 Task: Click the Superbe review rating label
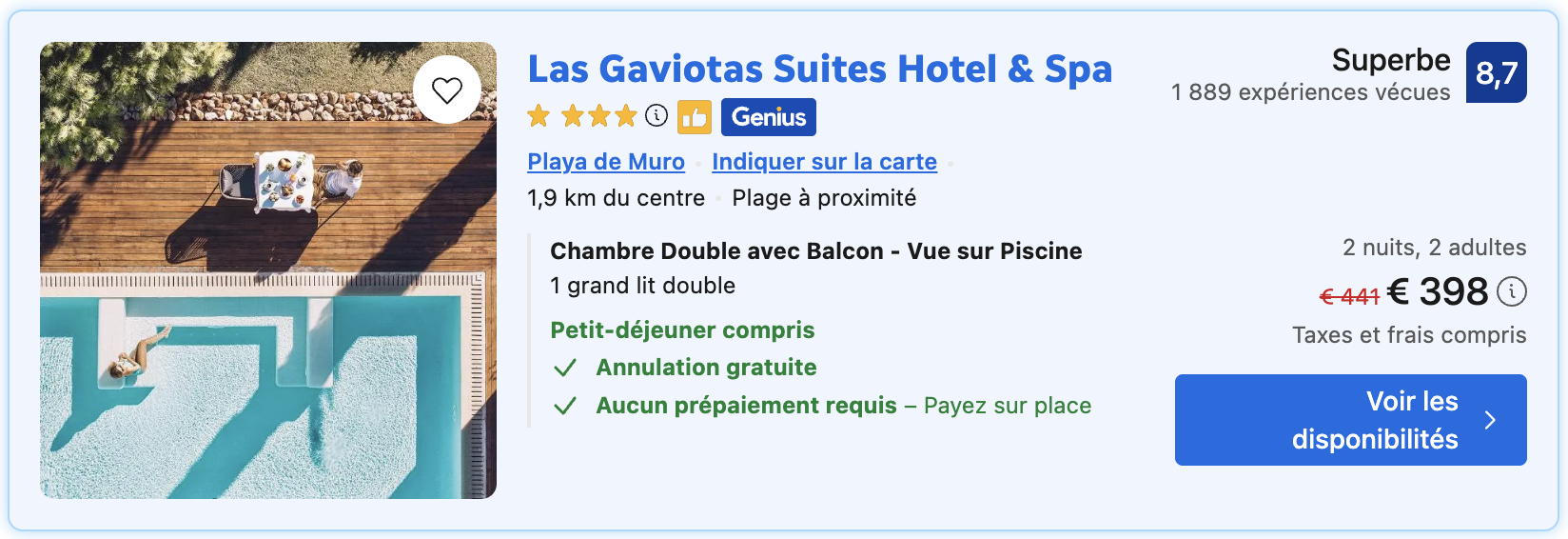pos(1390,60)
